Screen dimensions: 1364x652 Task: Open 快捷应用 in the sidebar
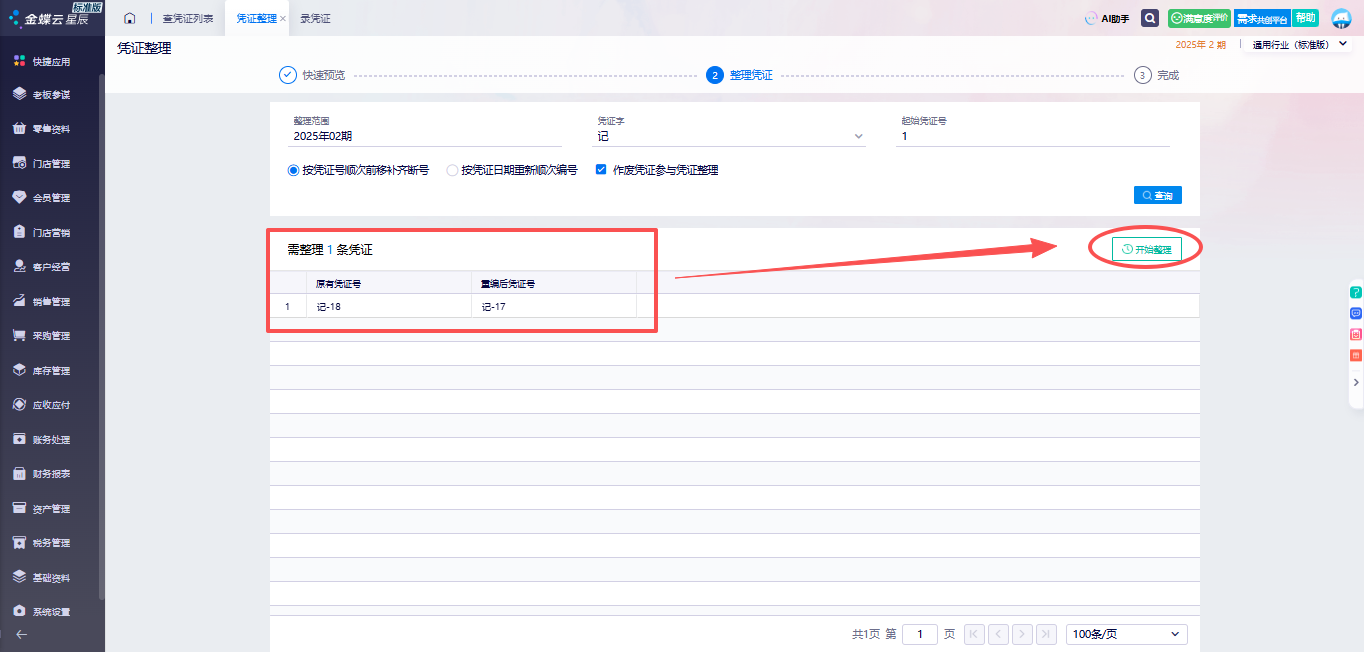click(x=51, y=61)
